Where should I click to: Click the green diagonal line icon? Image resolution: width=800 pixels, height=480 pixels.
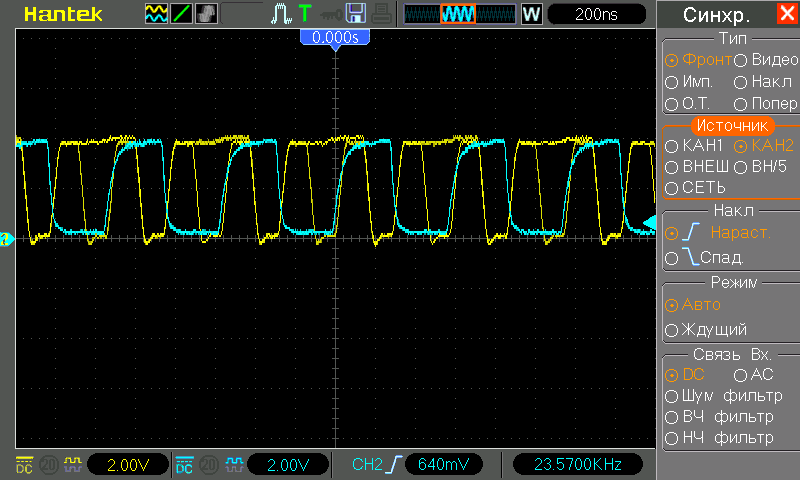pos(183,14)
